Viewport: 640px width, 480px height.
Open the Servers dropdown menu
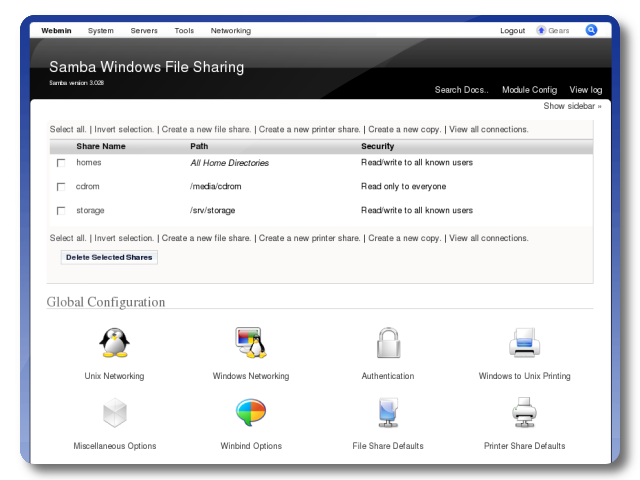[144, 31]
